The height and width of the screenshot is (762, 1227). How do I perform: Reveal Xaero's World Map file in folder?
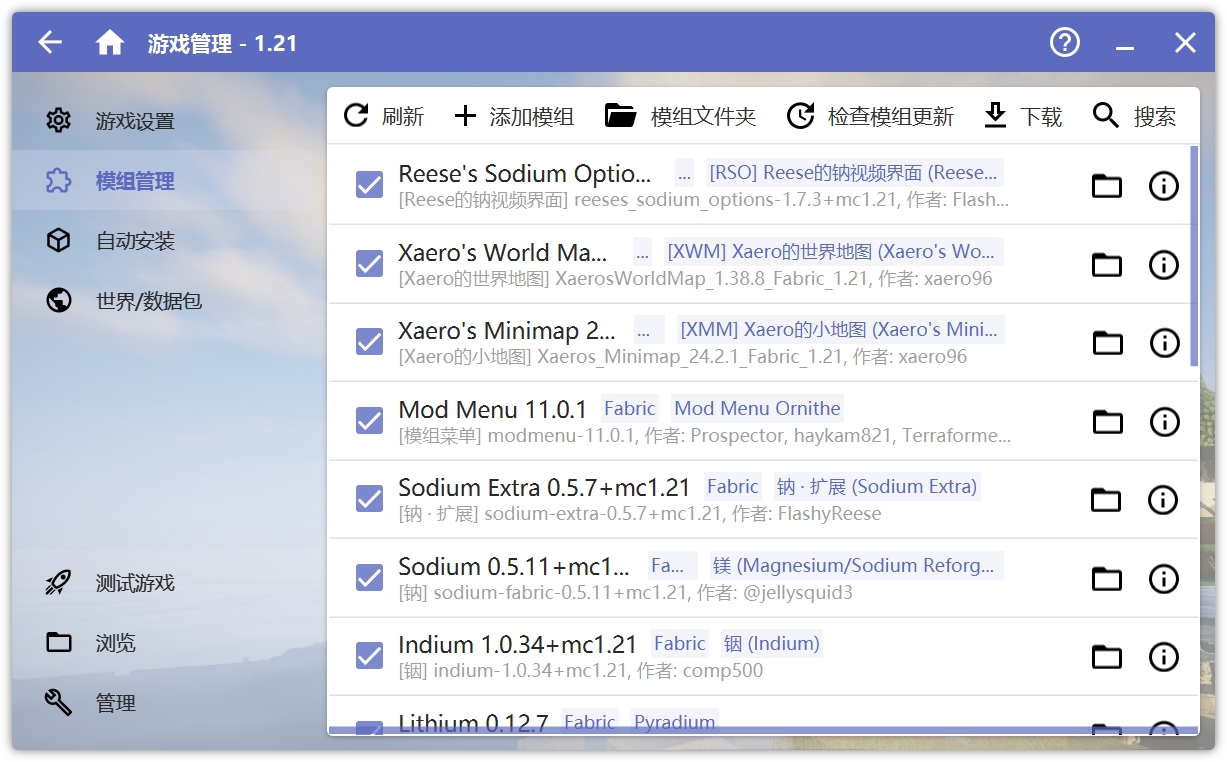1106,264
